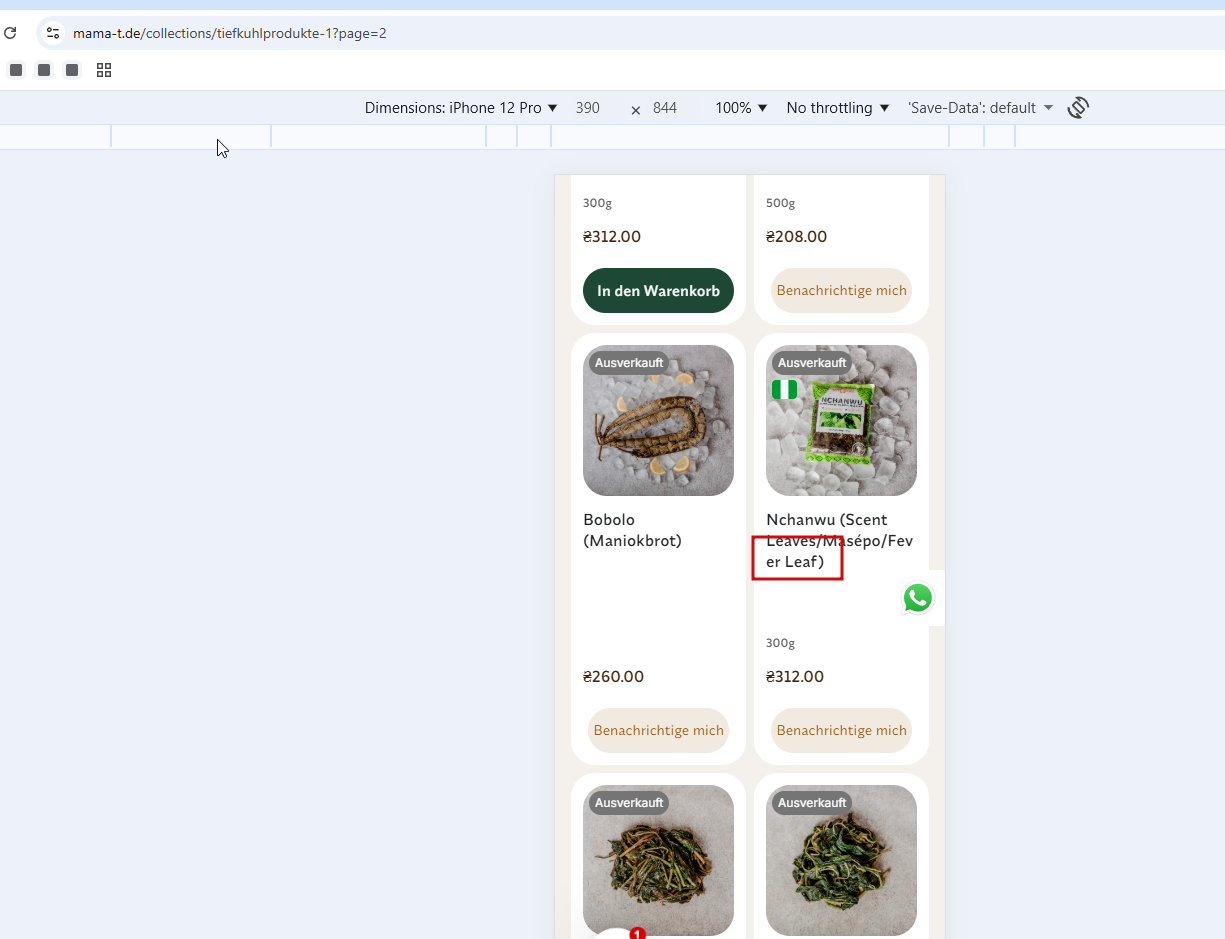Add ₴312.00 item with In den Warenkorb

click(658, 291)
